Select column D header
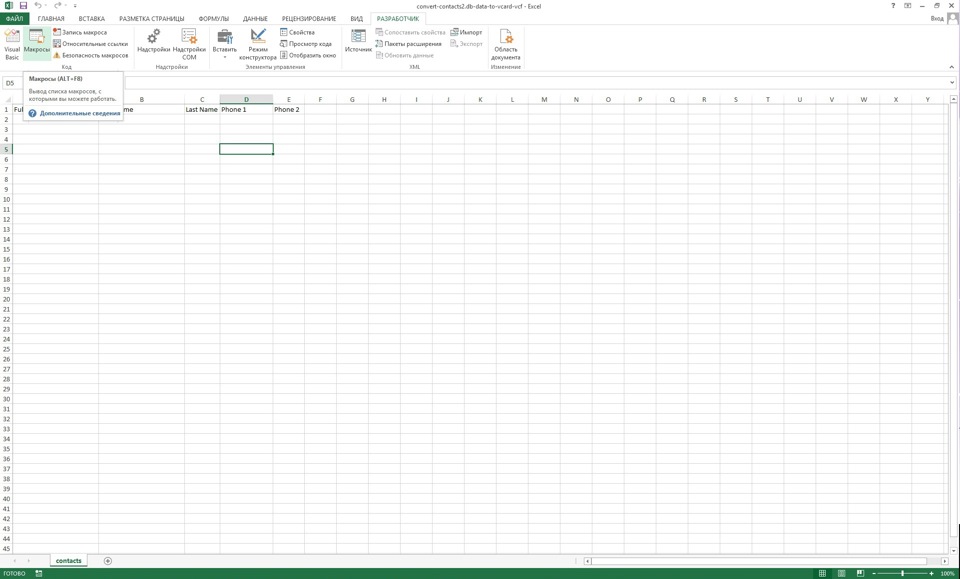This screenshot has height=579, width=960. point(246,99)
